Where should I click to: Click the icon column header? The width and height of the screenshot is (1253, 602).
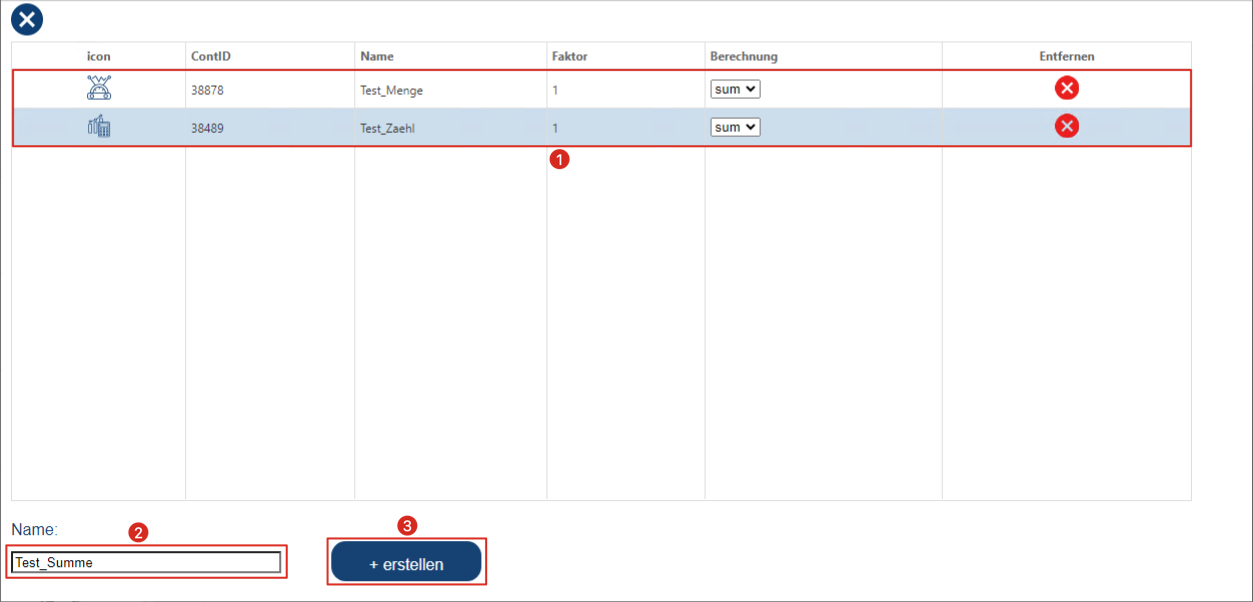(x=99, y=56)
